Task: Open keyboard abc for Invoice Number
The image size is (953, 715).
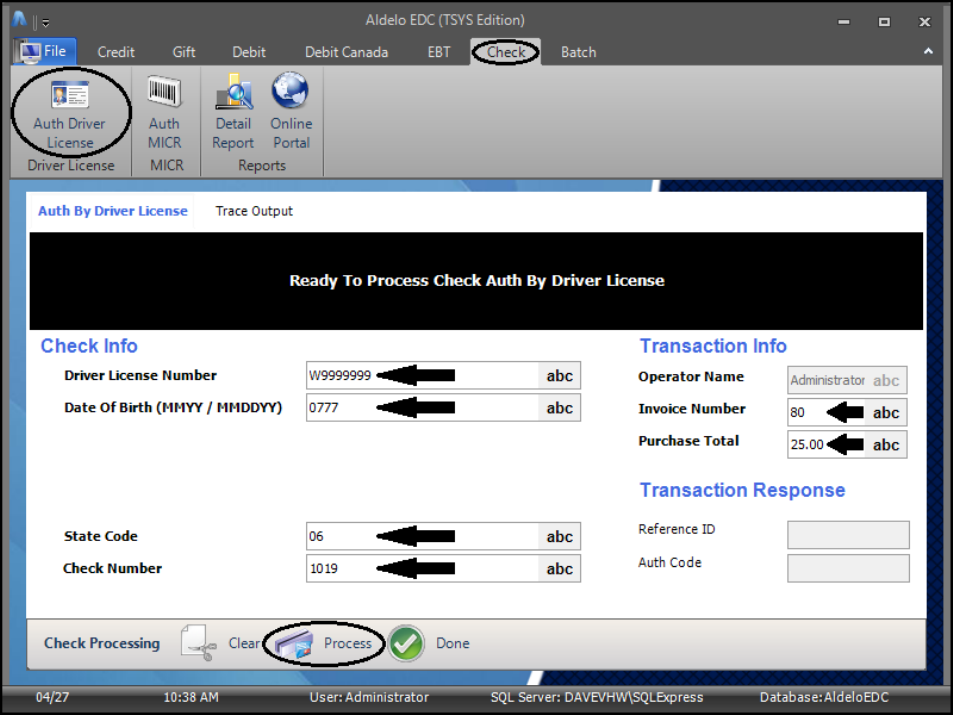Action: click(886, 412)
